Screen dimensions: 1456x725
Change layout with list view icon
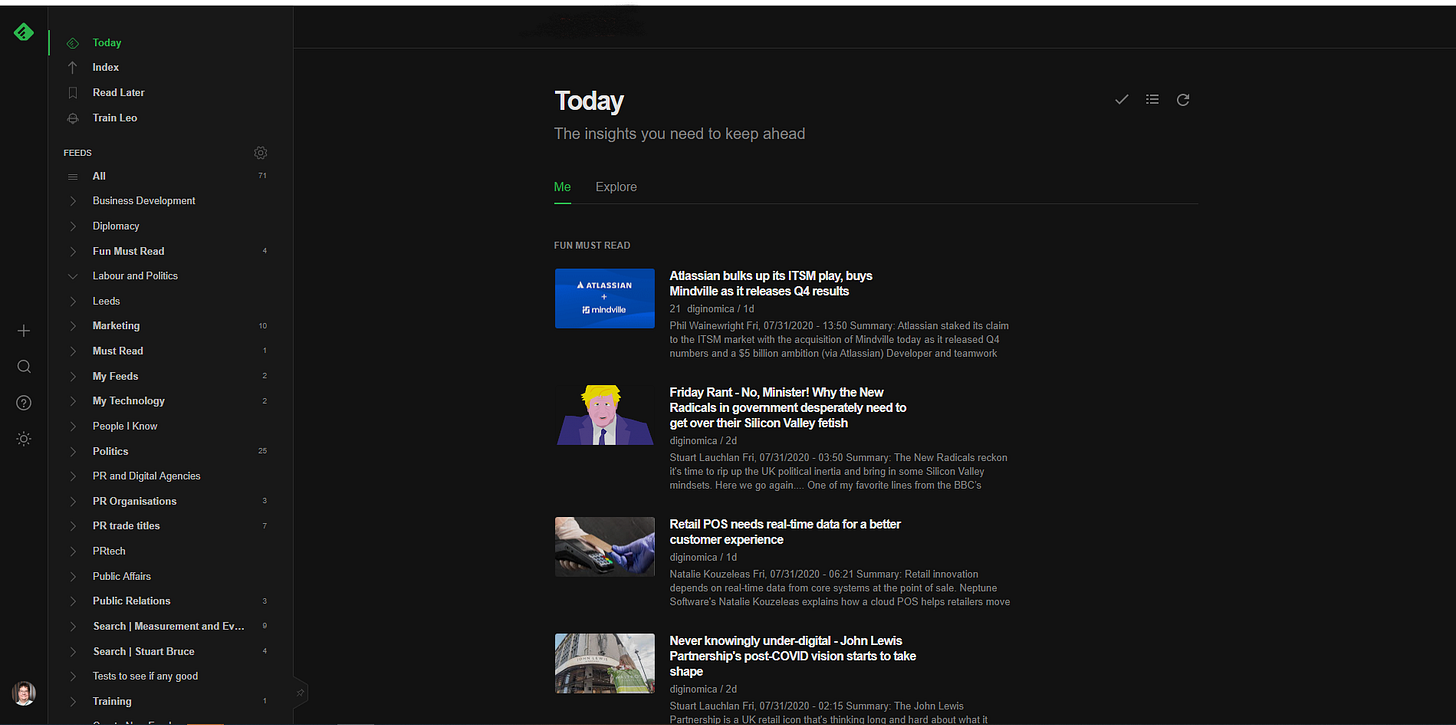[1152, 100]
